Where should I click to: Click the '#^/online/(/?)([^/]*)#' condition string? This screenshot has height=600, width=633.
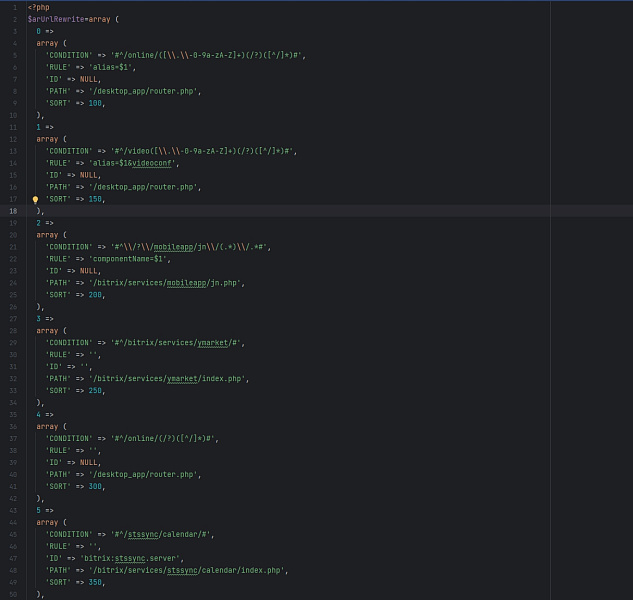coord(163,438)
